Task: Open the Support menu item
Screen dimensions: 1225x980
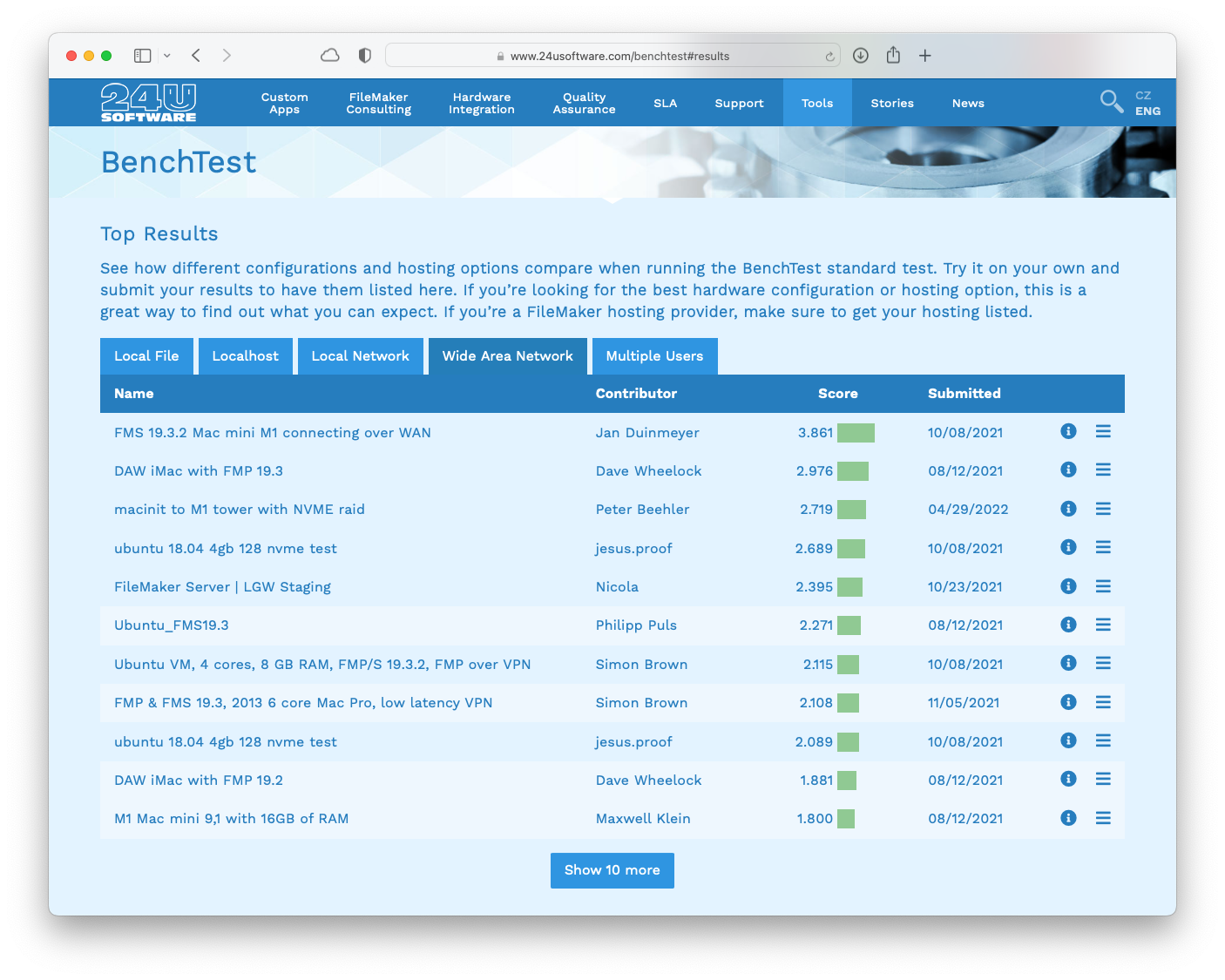Action: [740, 103]
